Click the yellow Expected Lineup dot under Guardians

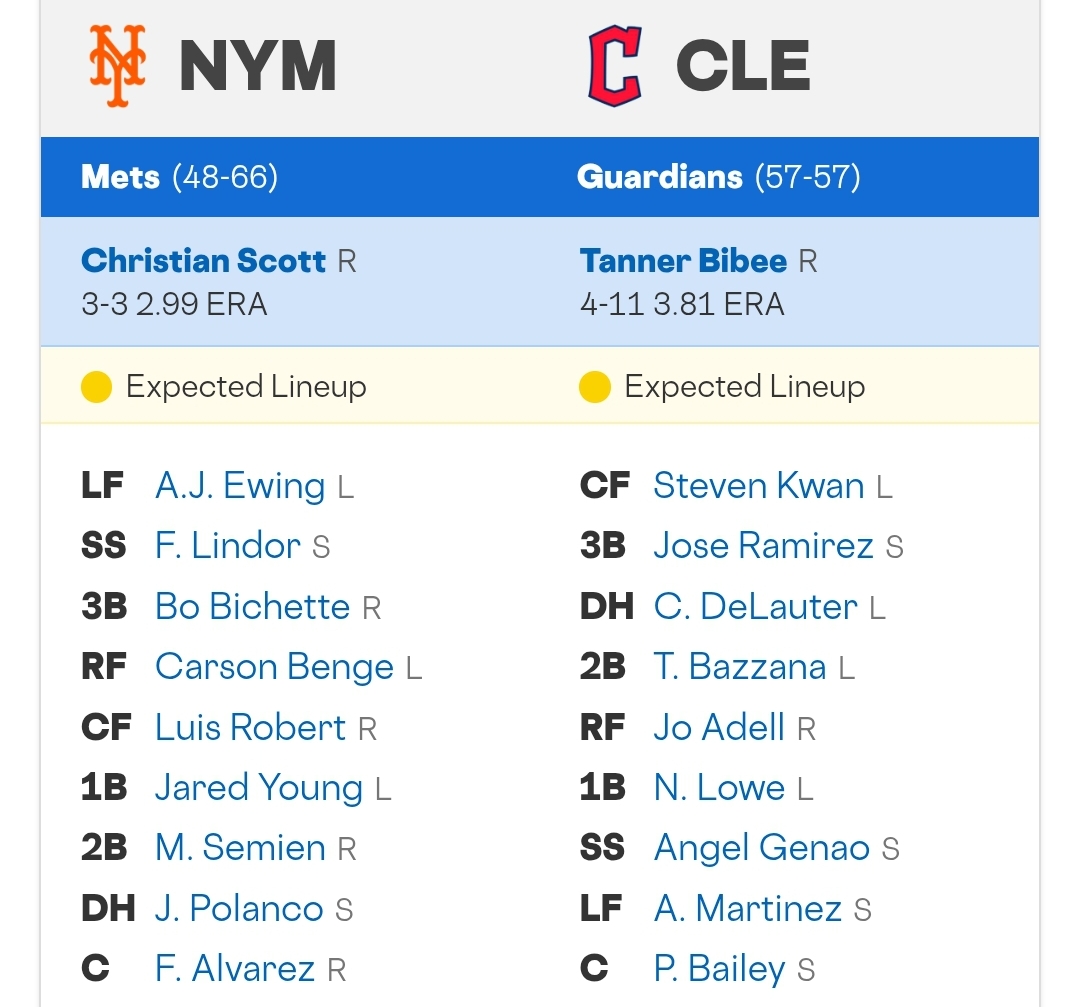click(595, 386)
